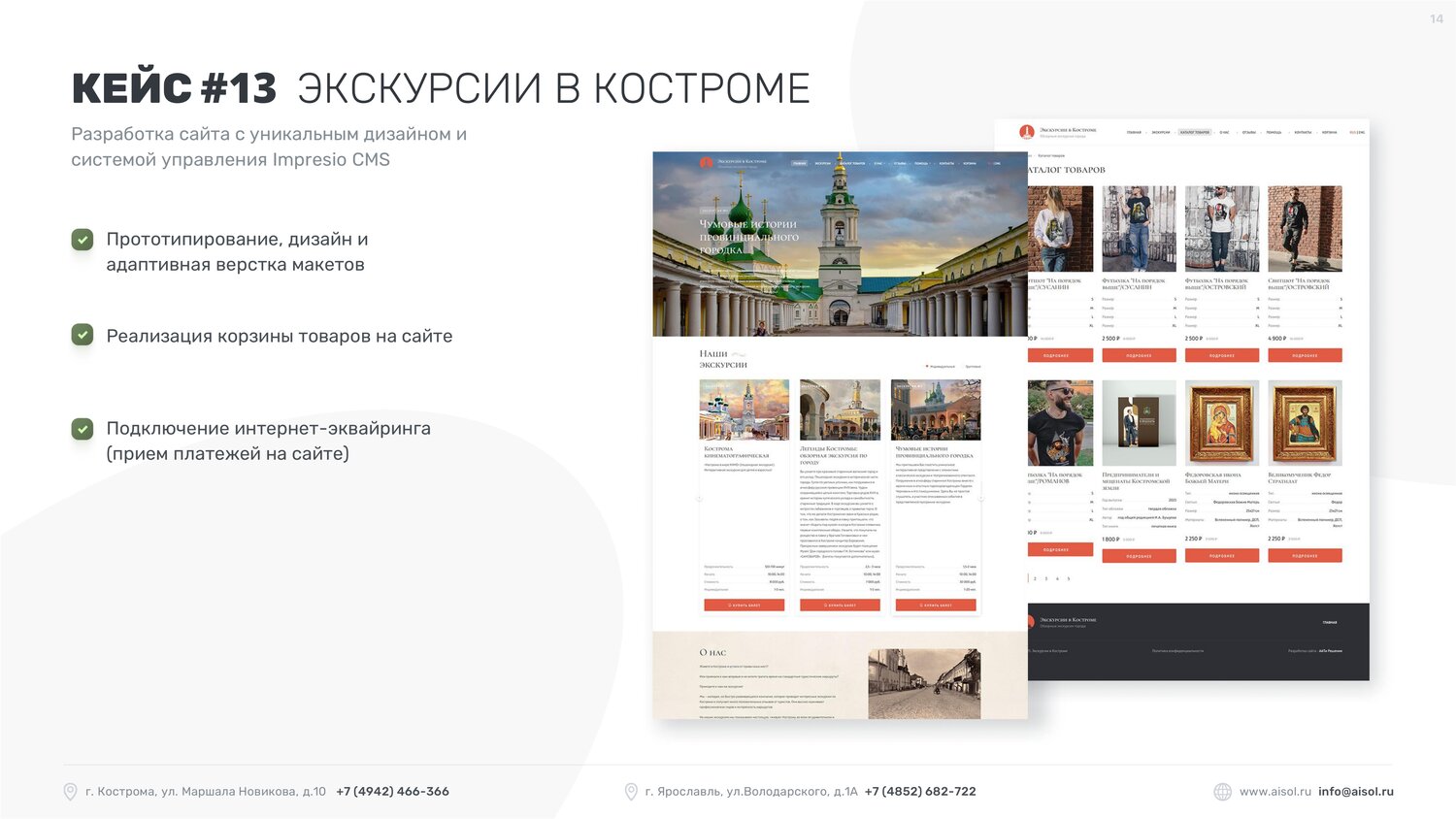Click 'Купить билет' under Легенды Костромы excursion
Image resolution: width=1456 pixels, height=819 pixels.
click(x=840, y=605)
